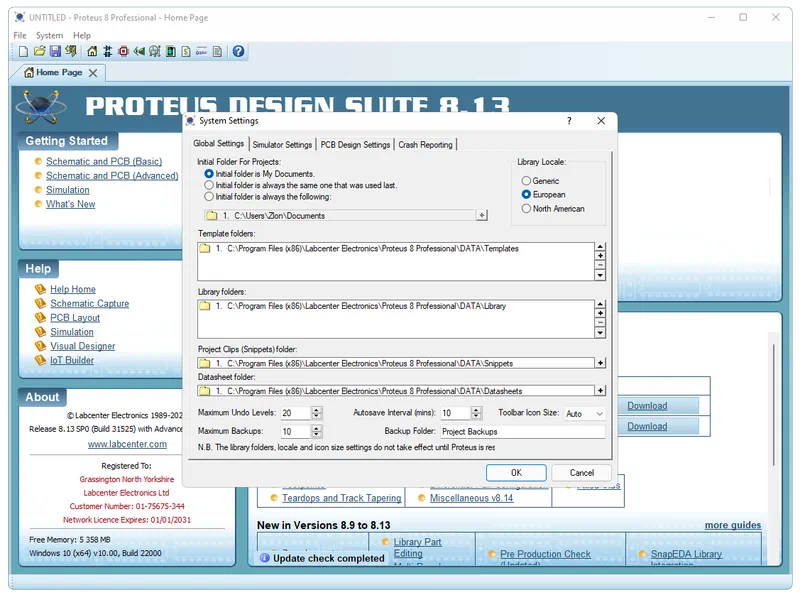
Task: Click the New Project toolbar icon
Action: (x=22, y=51)
